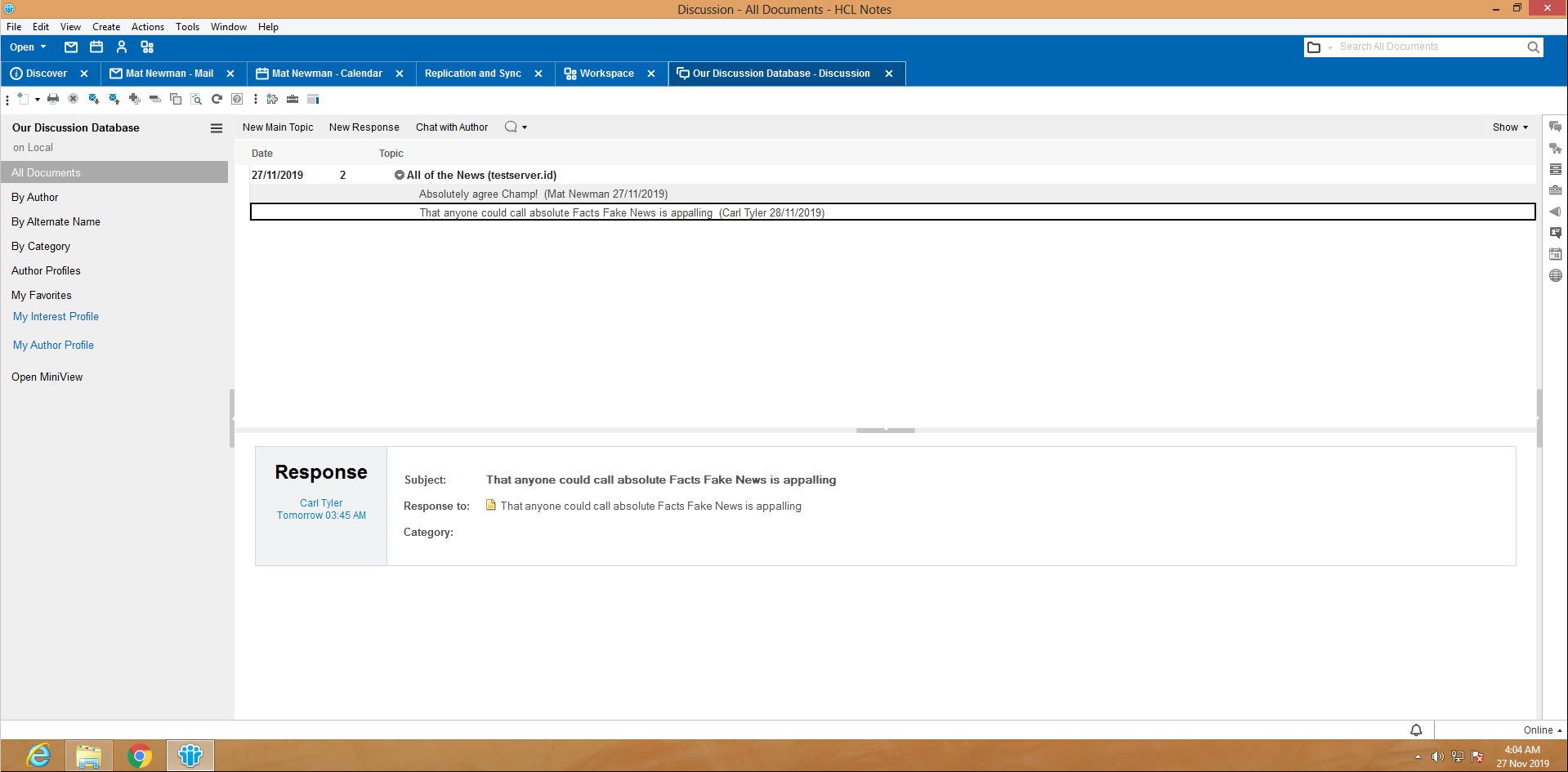The image size is (1568, 772).
Task: Expand the Show dropdown
Action: (x=1509, y=127)
